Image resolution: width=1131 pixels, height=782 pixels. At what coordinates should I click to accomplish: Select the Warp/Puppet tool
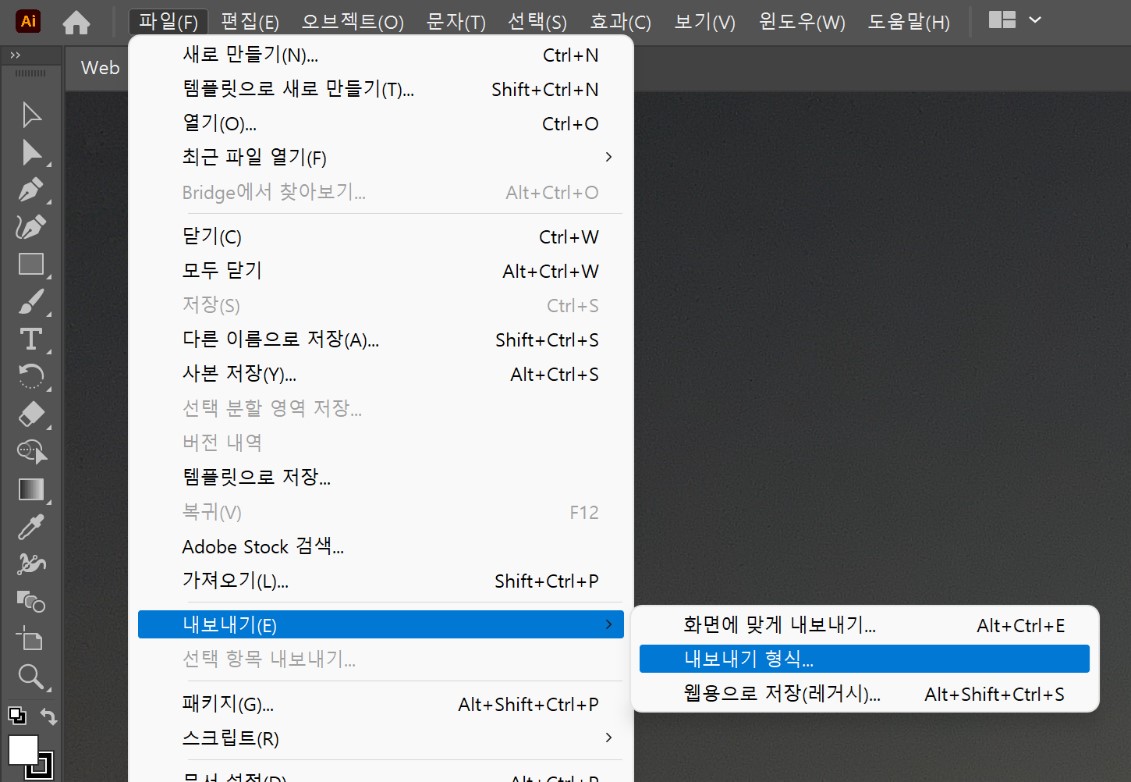tap(31, 563)
